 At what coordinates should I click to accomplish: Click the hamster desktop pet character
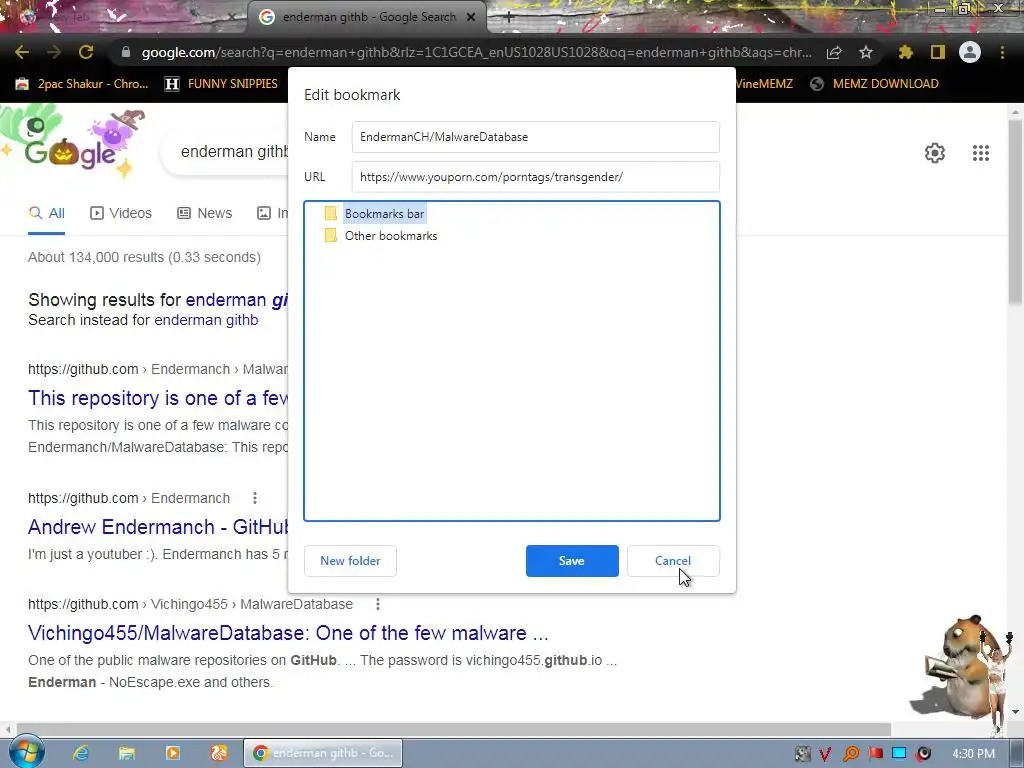coord(961,666)
